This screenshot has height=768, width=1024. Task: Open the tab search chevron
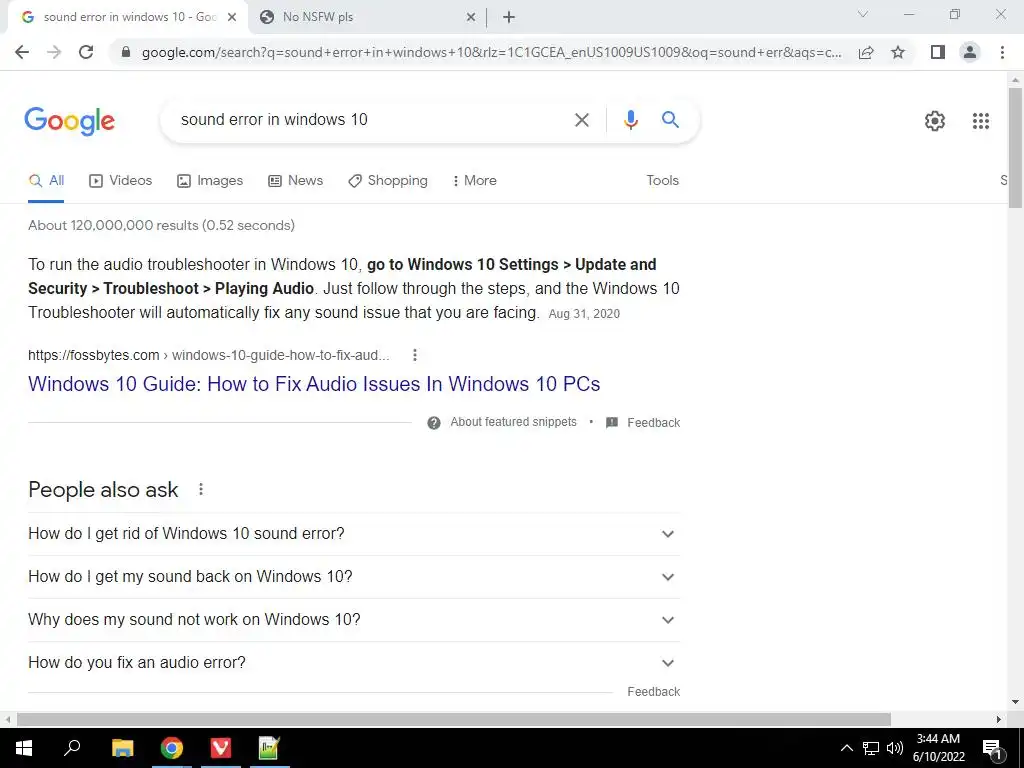point(863,14)
